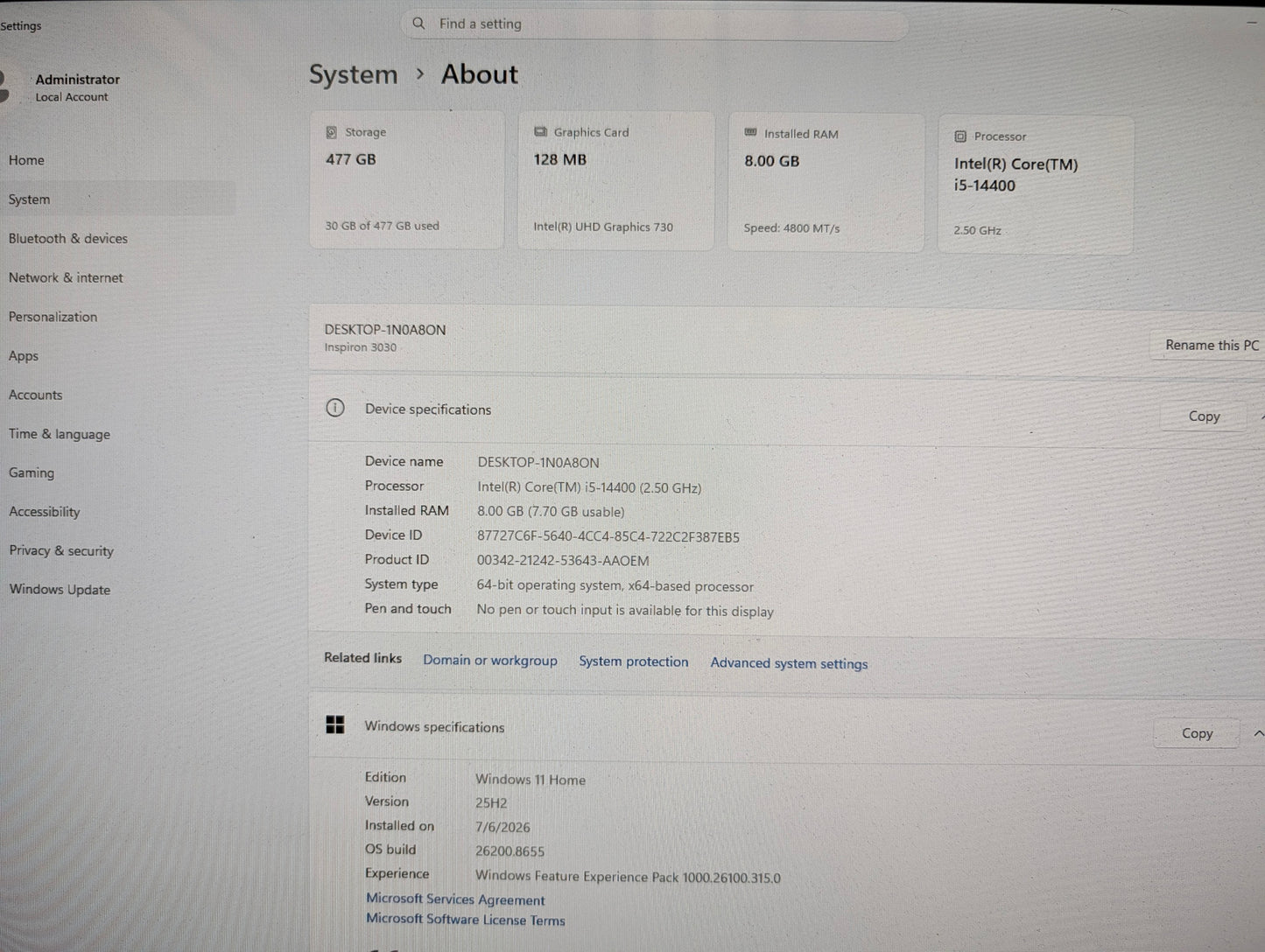Copy the Windows specifications
Image resolution: width=1265 pixels, height=952 pixels.
pos(1197,733)
